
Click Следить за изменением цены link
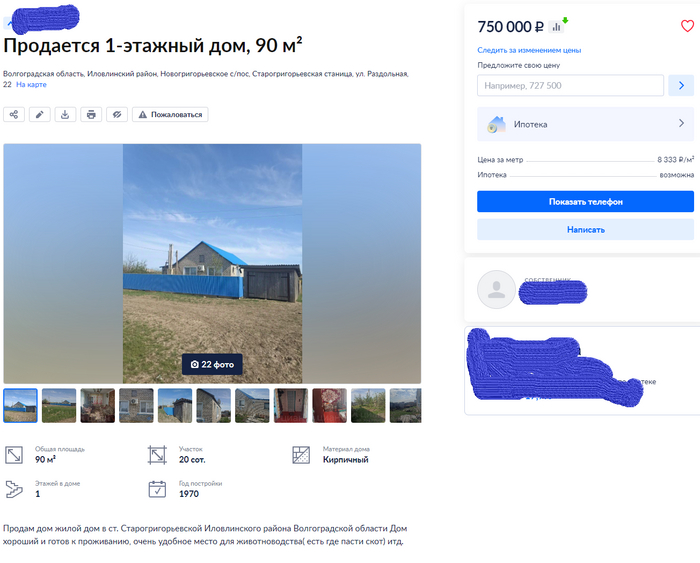(529, 50)
